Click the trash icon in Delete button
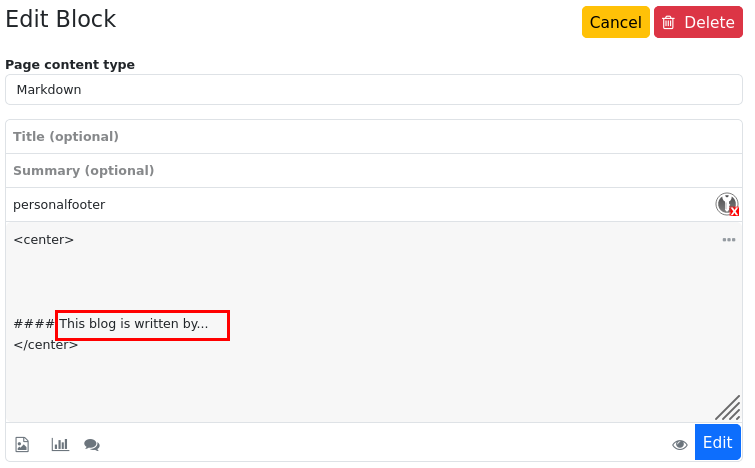 (x=669, y=22)
